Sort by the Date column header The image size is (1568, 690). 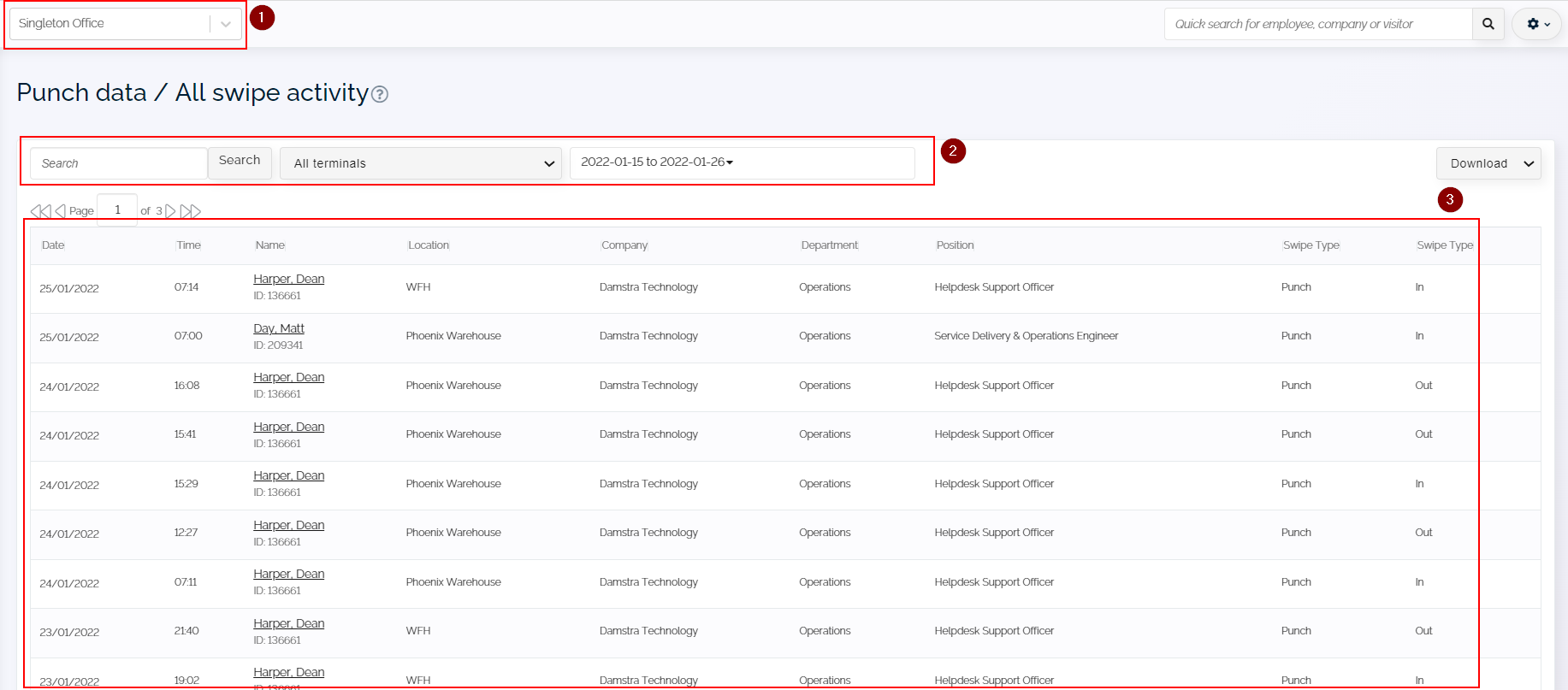53,245
